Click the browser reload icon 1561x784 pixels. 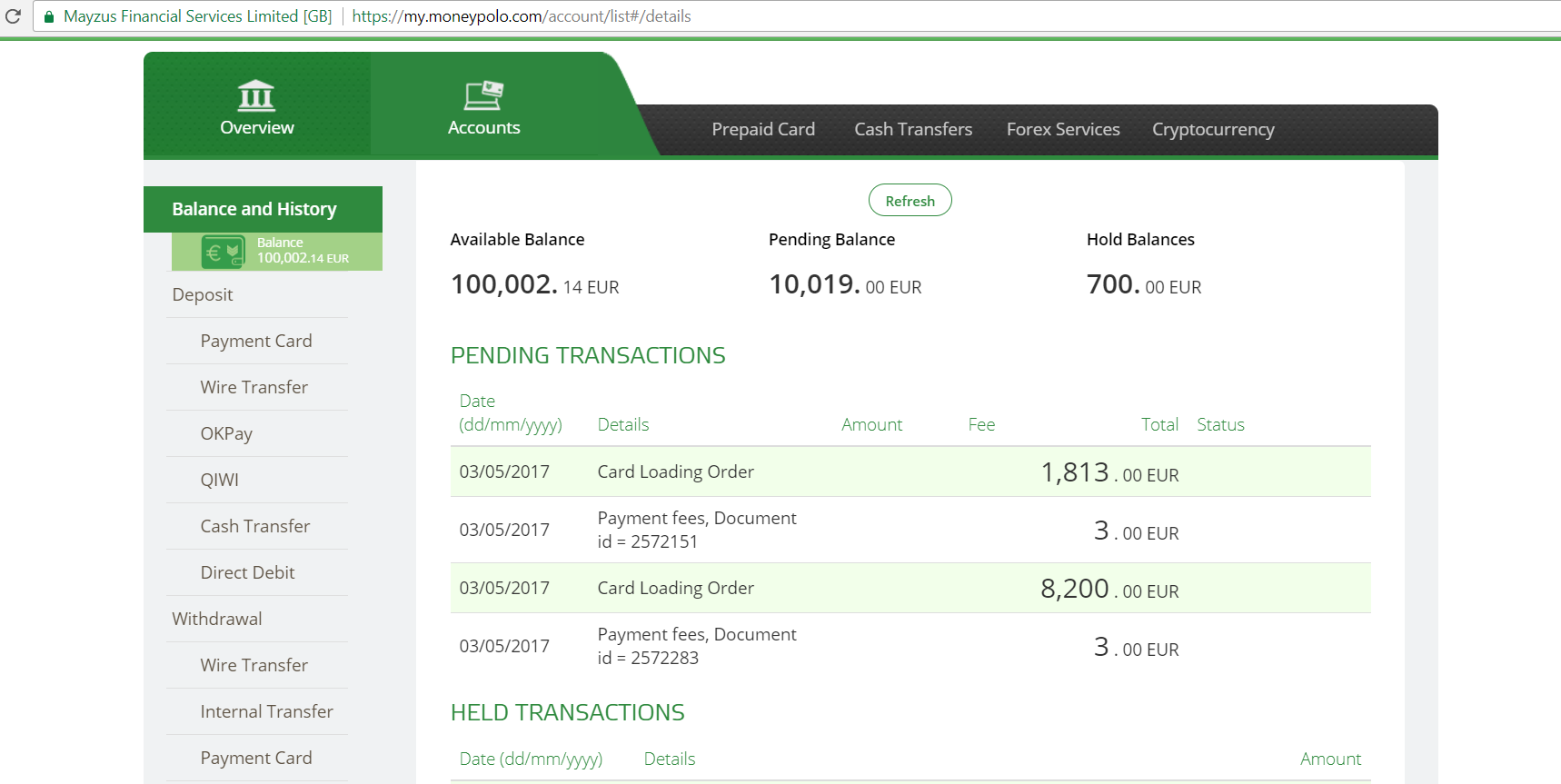point(13,16)
